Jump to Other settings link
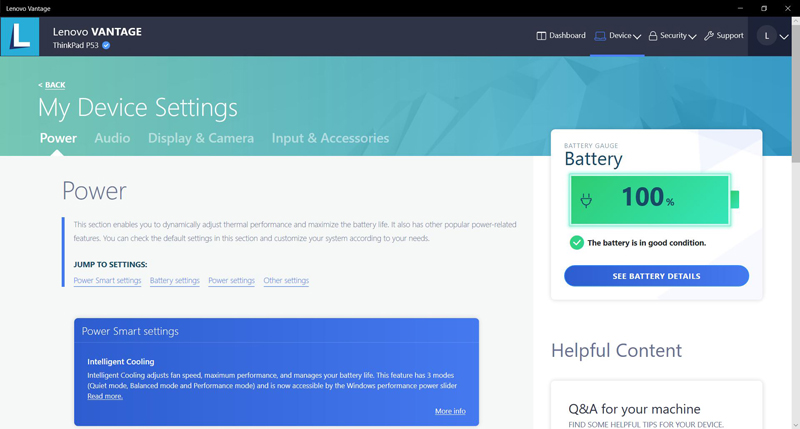 [286, 281]
